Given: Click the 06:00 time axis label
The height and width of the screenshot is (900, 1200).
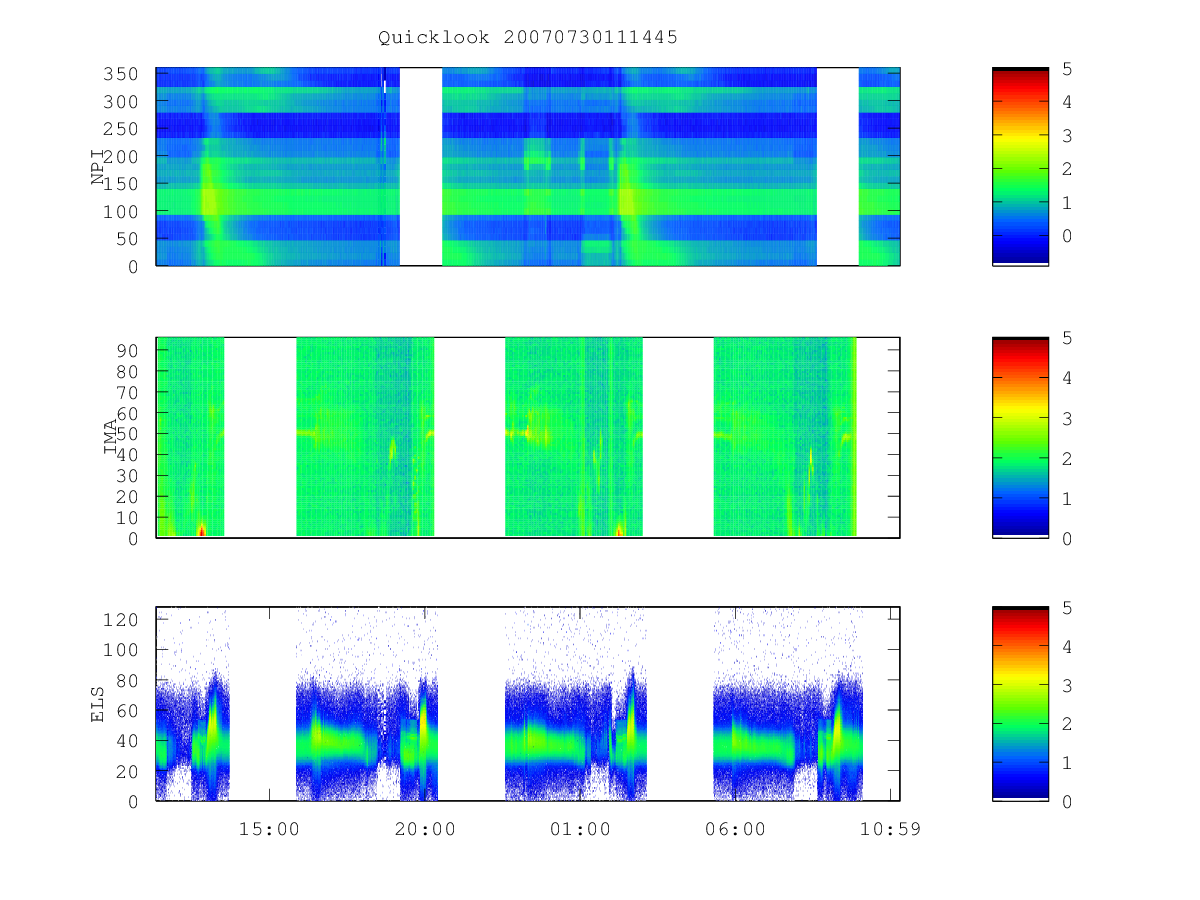Looking at the screenshot, I should pos(735,829).
